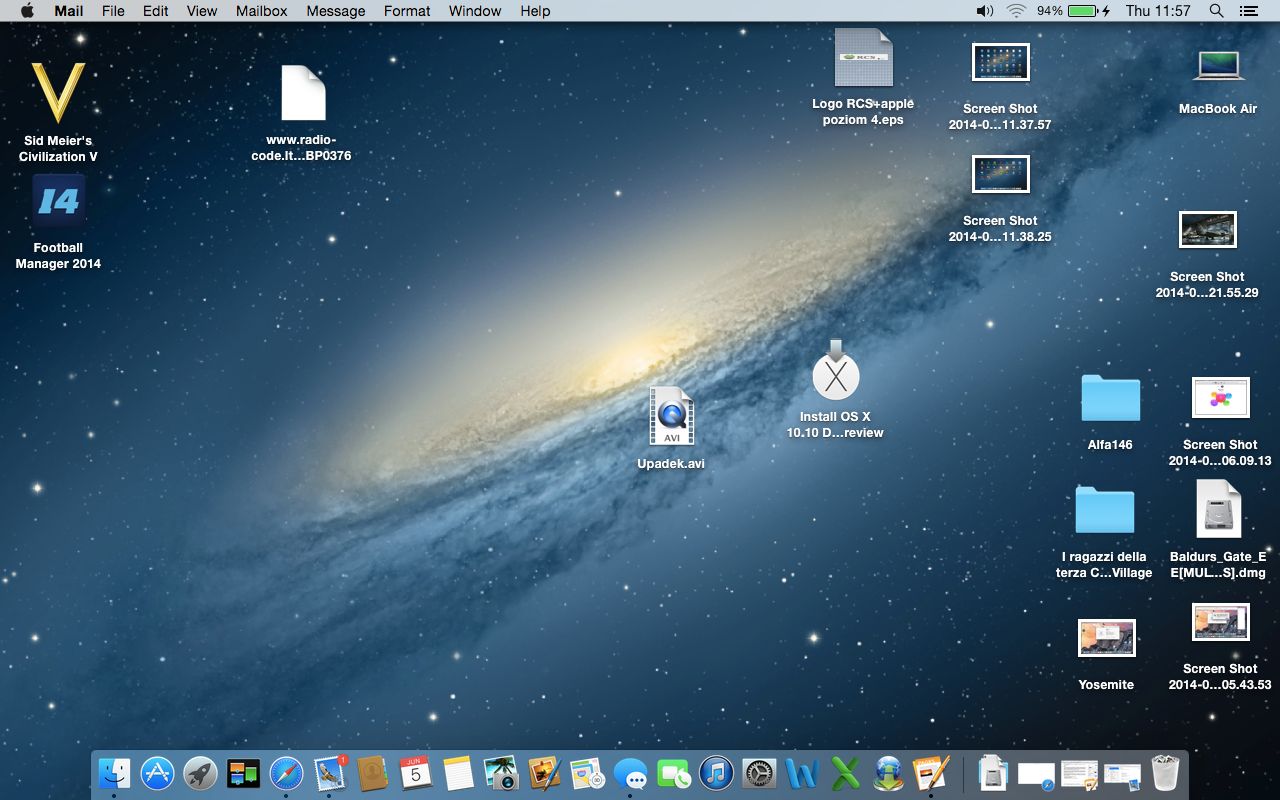The width and height of the screenshot is (1280, 800).
Task: Open the Edit menu
Action: [155, 11]
